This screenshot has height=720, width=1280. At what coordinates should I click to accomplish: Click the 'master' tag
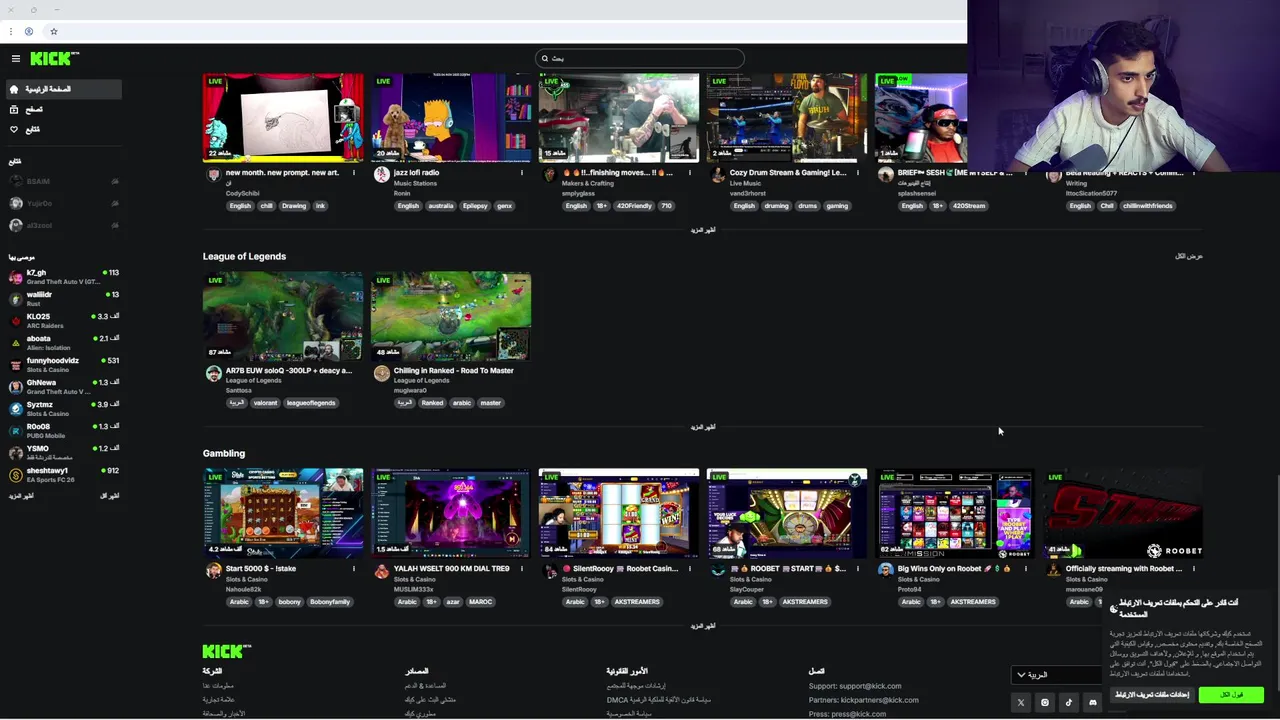coord(490,403)
